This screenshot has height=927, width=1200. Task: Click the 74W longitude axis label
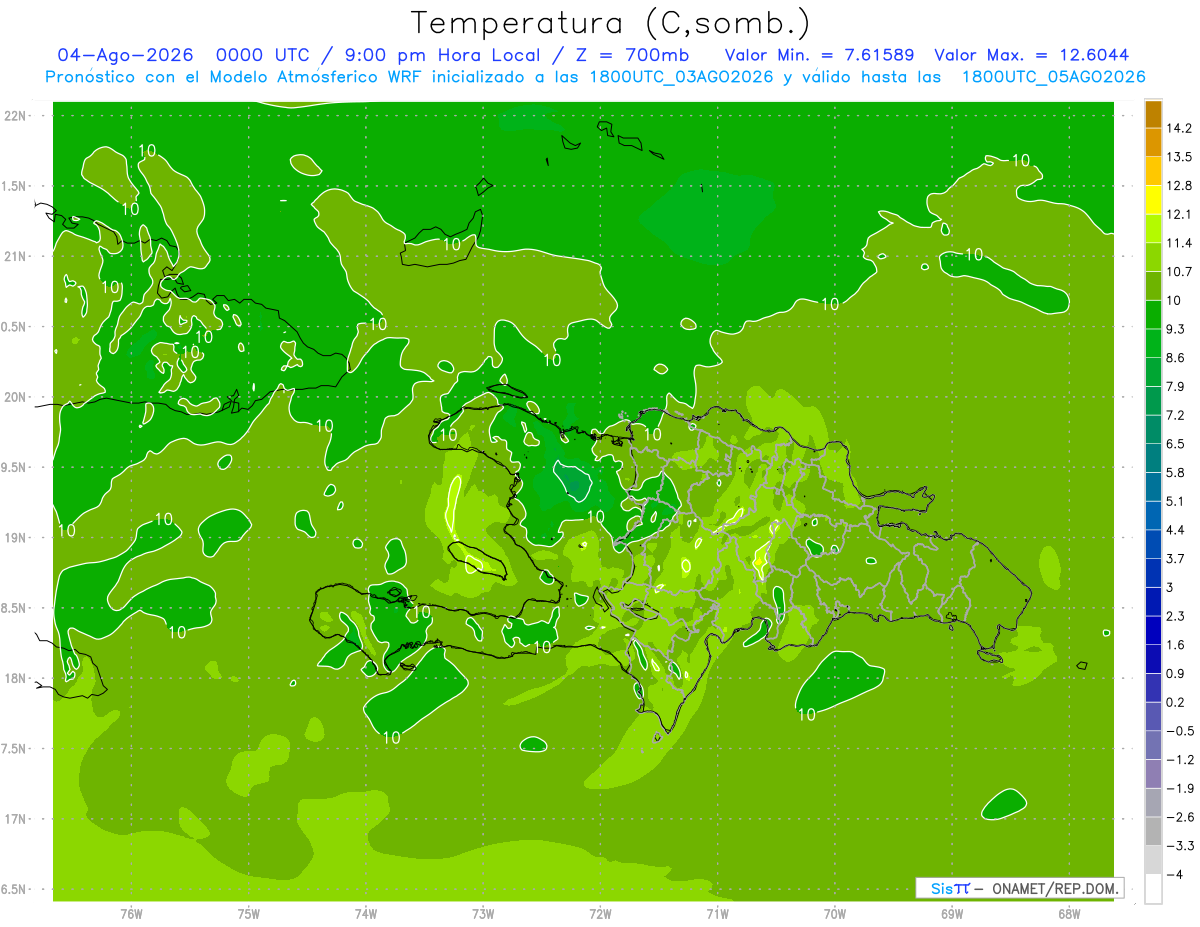click(366, 913)
